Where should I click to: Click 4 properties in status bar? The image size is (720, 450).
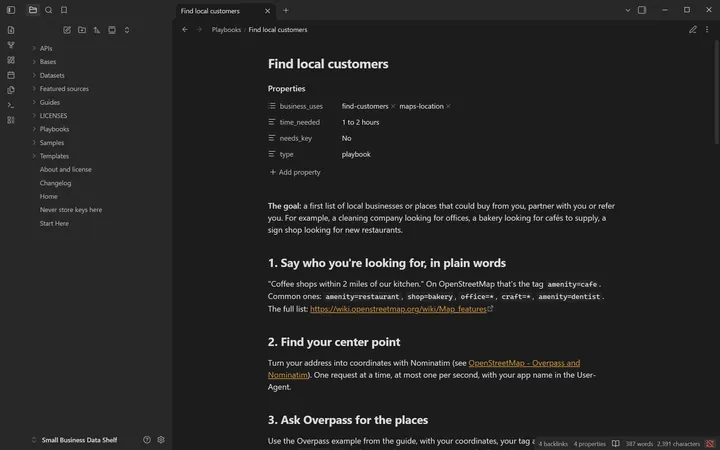[x=590, y=444]
